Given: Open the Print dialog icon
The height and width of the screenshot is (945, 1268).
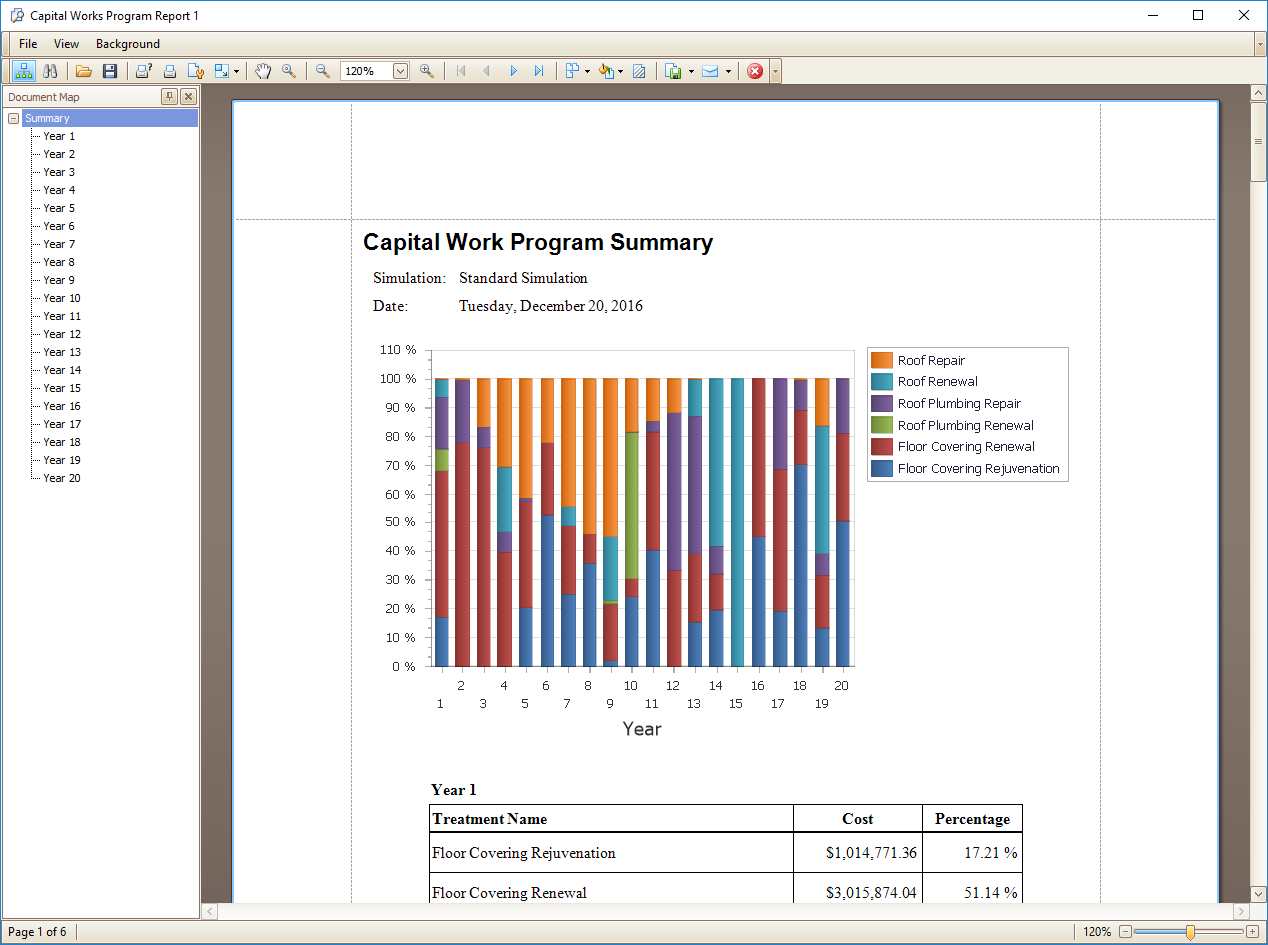Looking at the screenshot, I should pyautogui.click(x=143, y=70).
